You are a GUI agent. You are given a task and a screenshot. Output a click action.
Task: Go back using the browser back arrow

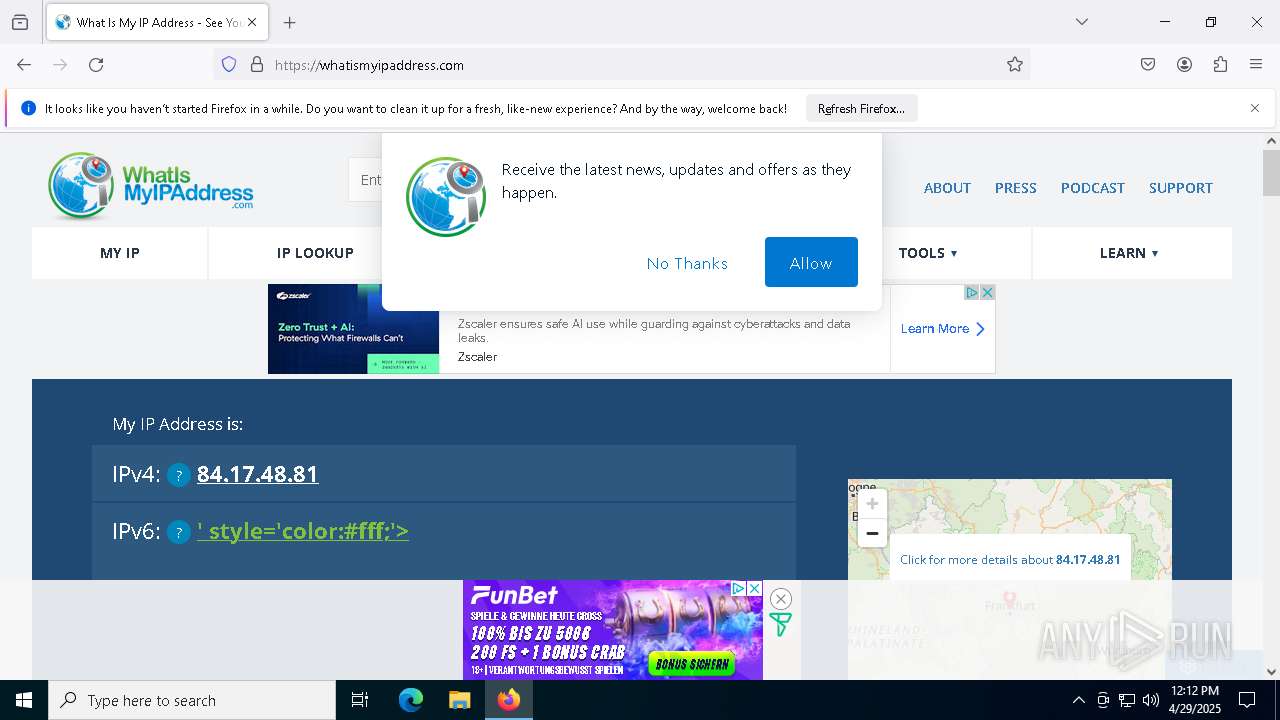(24, 65)
